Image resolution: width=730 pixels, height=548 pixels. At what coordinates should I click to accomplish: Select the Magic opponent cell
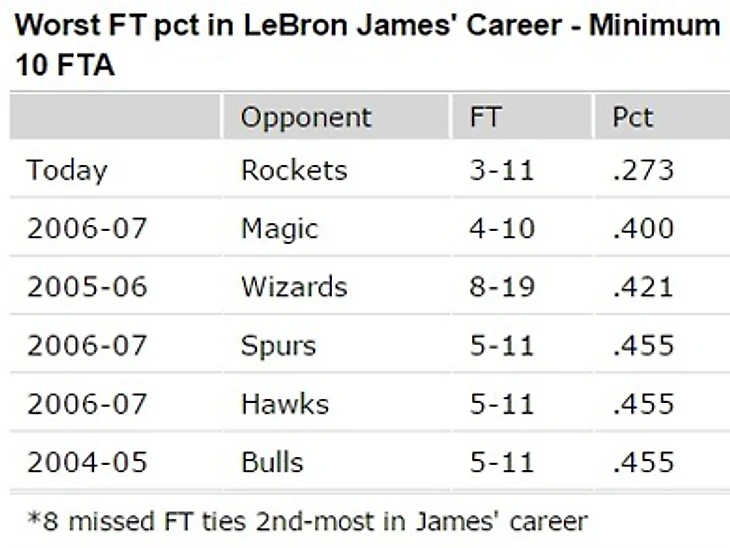(x=279, y=229)
